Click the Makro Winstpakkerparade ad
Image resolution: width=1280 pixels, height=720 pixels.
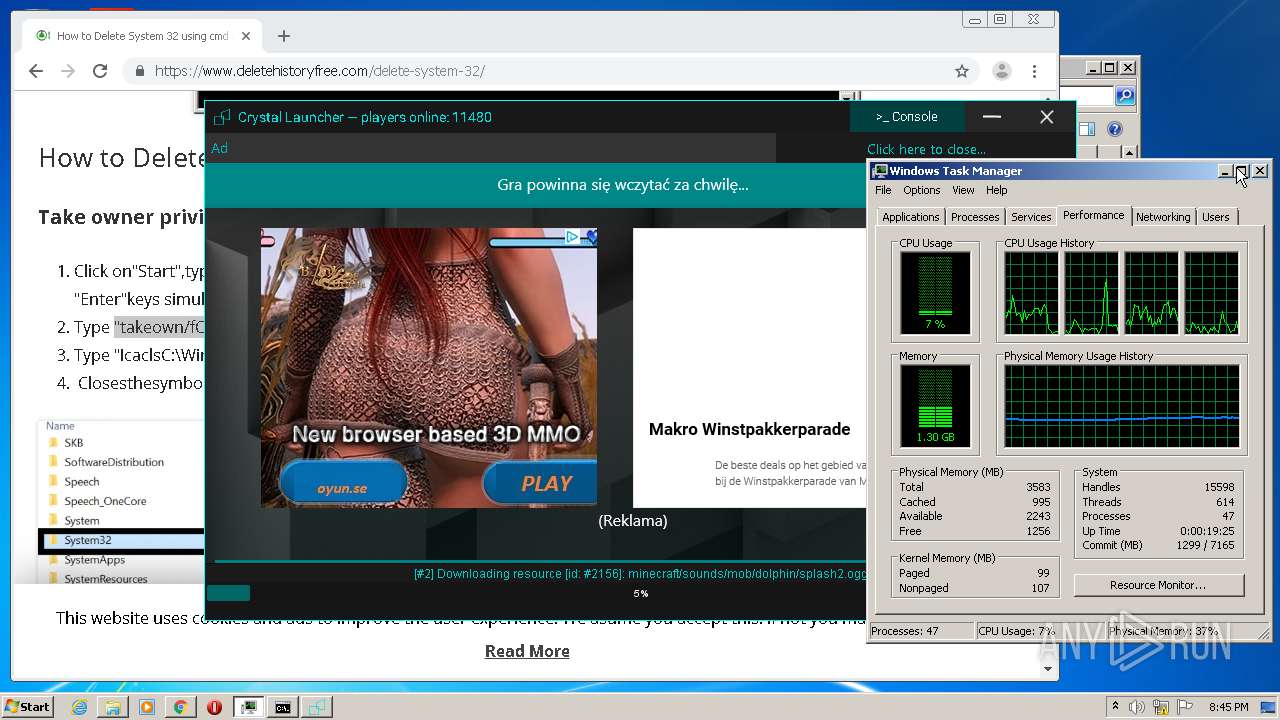tap(749, 368)
